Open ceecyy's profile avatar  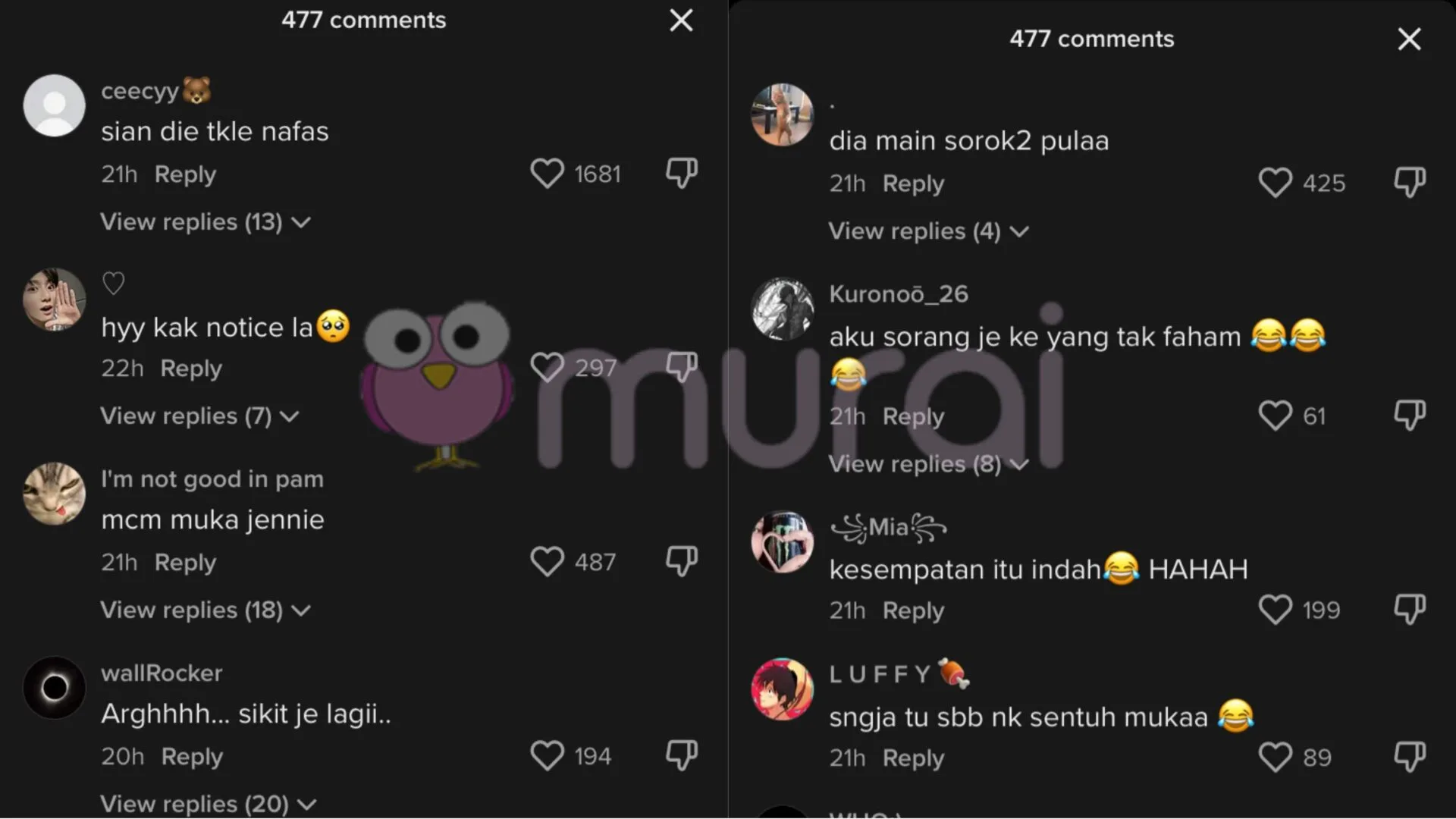coord(54,105)
